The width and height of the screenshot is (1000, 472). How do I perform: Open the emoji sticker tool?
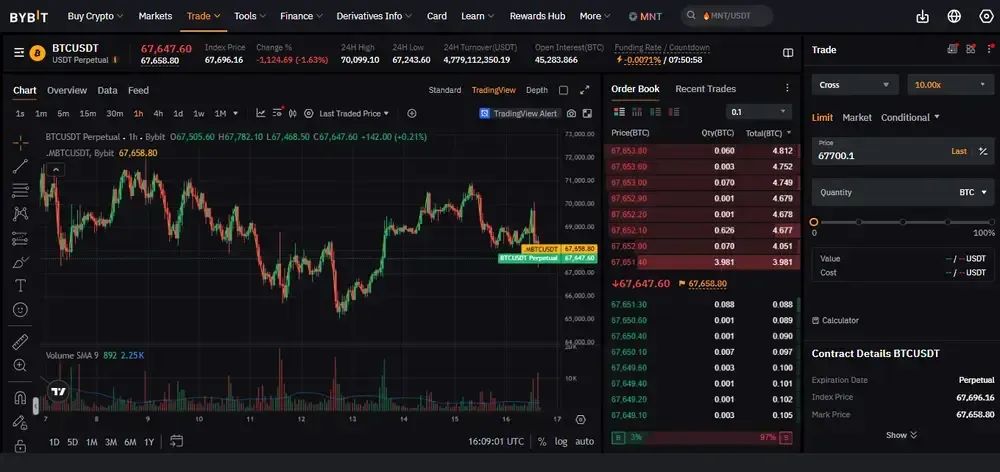20,309
